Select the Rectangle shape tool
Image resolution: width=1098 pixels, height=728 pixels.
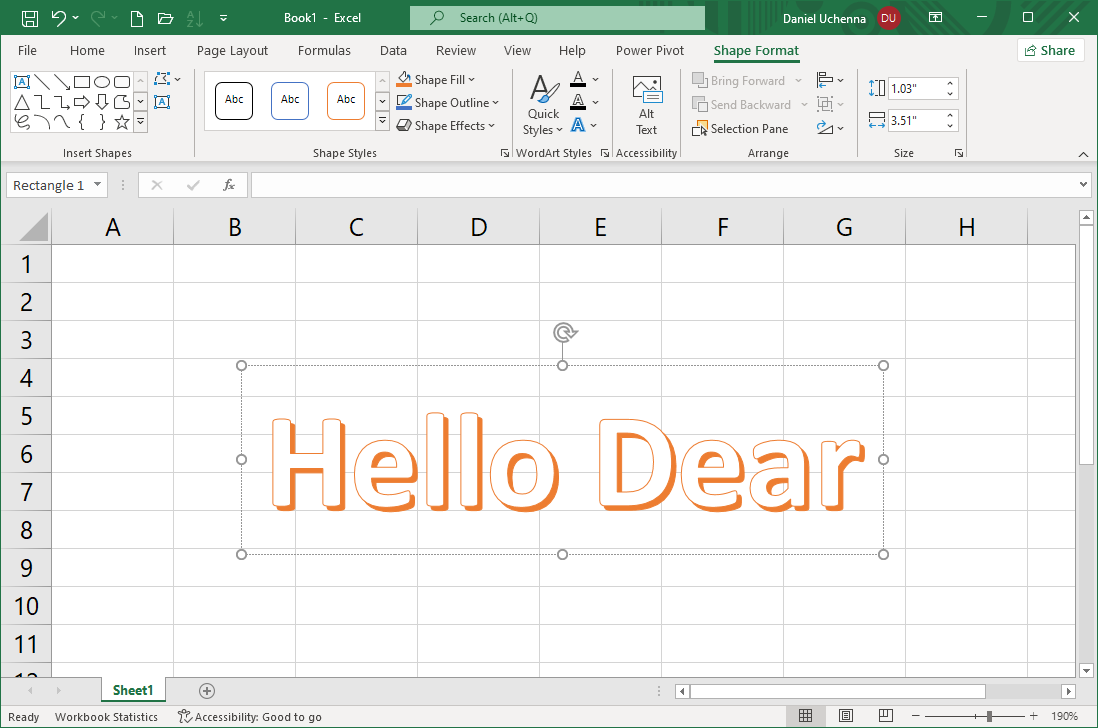82,82
